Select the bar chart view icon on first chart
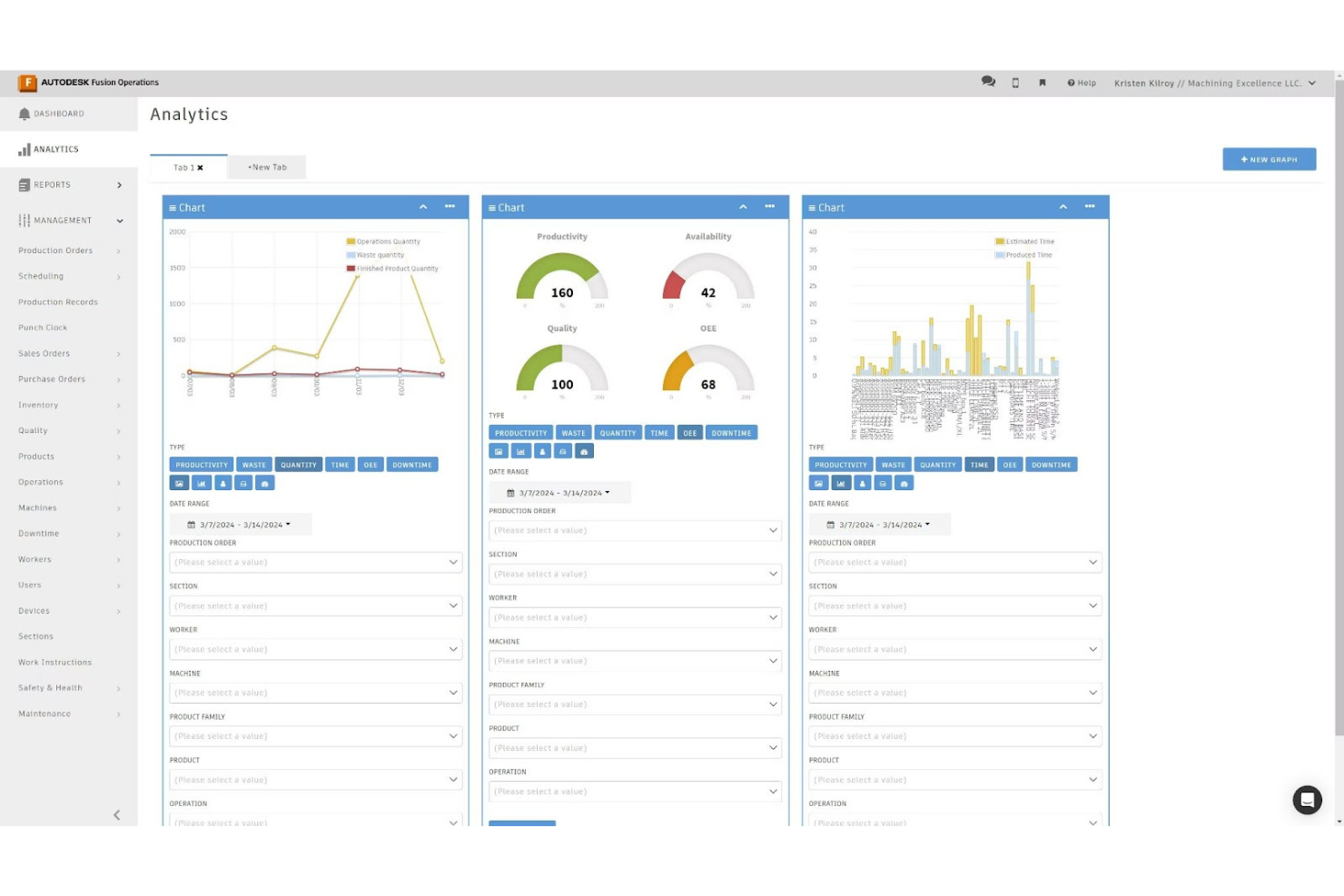 [202, 483]
